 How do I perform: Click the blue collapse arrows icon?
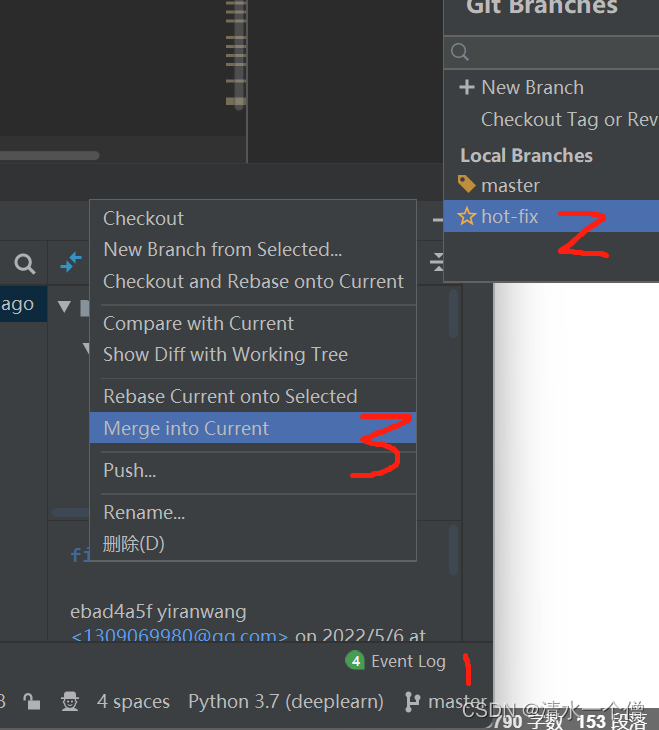71,263
